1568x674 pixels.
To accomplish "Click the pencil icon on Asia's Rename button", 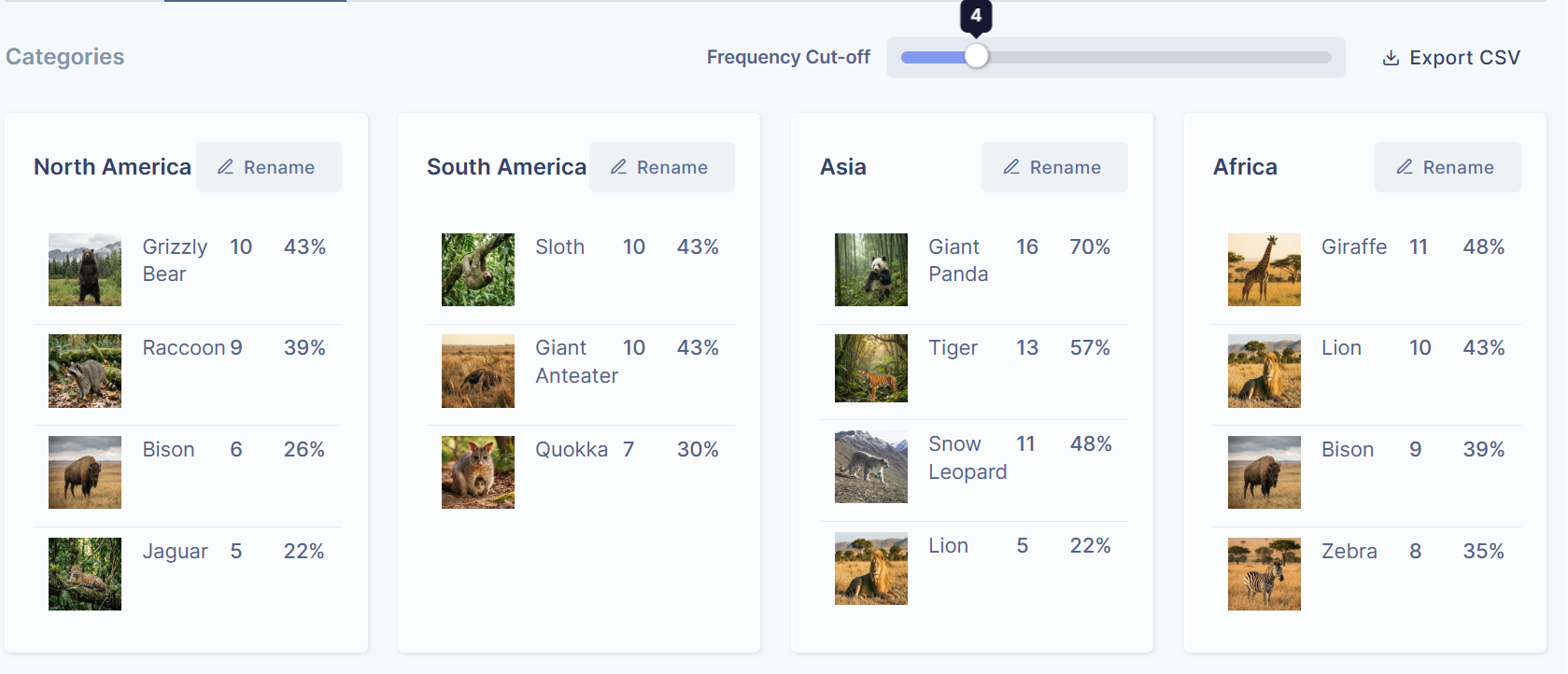I will [1010, 166].
